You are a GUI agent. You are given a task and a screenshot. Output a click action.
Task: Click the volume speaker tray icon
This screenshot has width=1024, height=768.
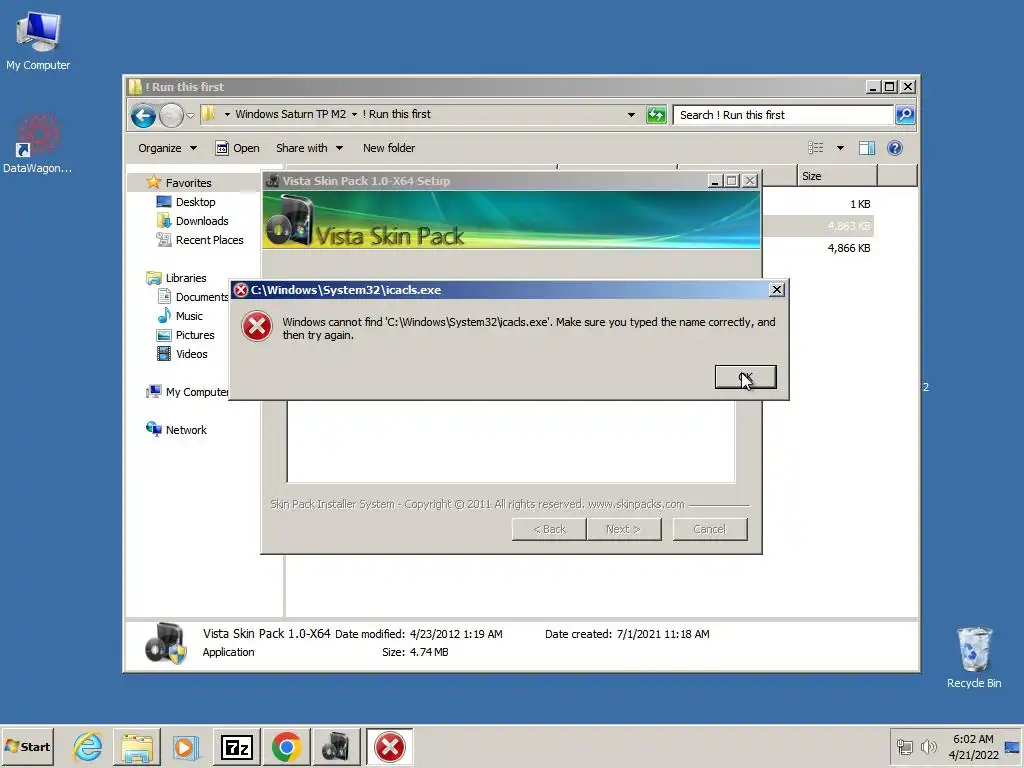[928, 746]
